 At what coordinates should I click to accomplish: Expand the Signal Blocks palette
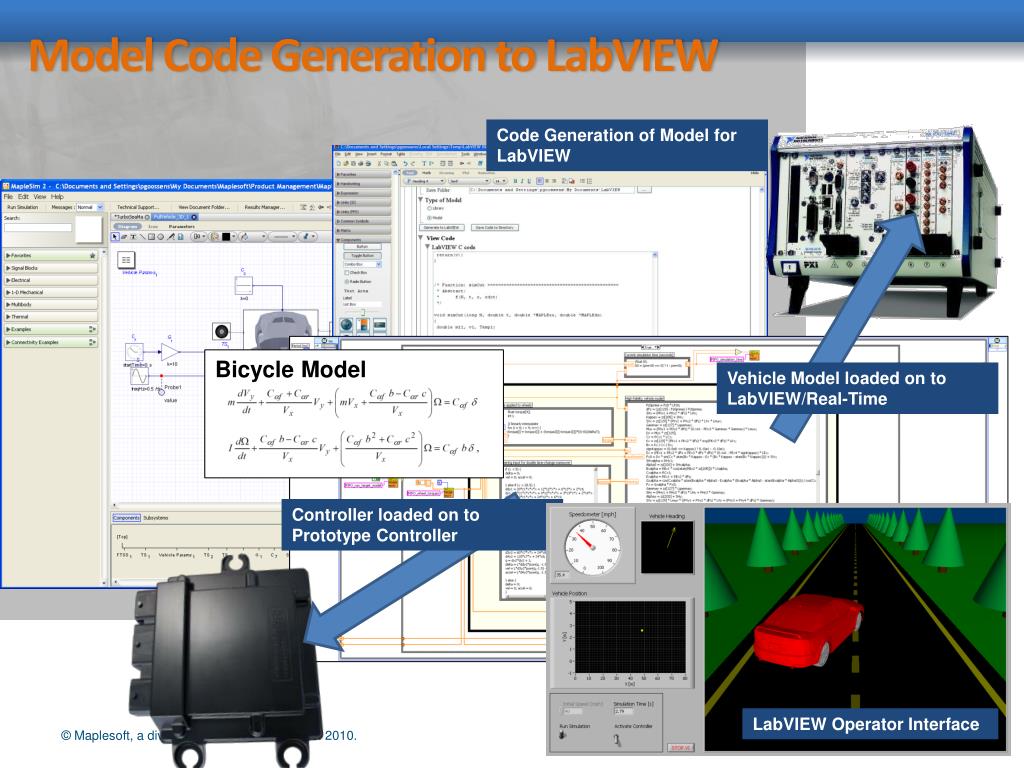pos(51,268)
